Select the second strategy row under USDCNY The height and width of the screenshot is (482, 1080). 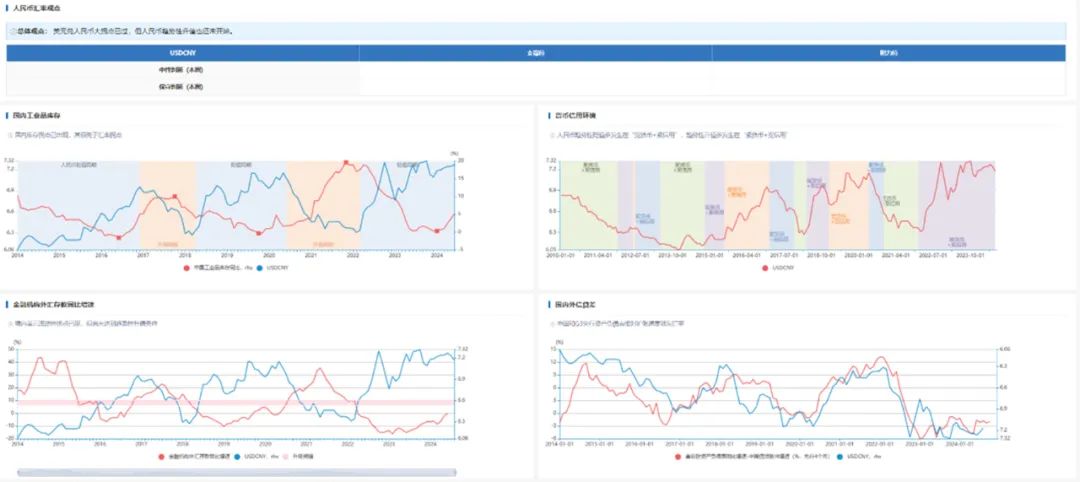[536, 87]
